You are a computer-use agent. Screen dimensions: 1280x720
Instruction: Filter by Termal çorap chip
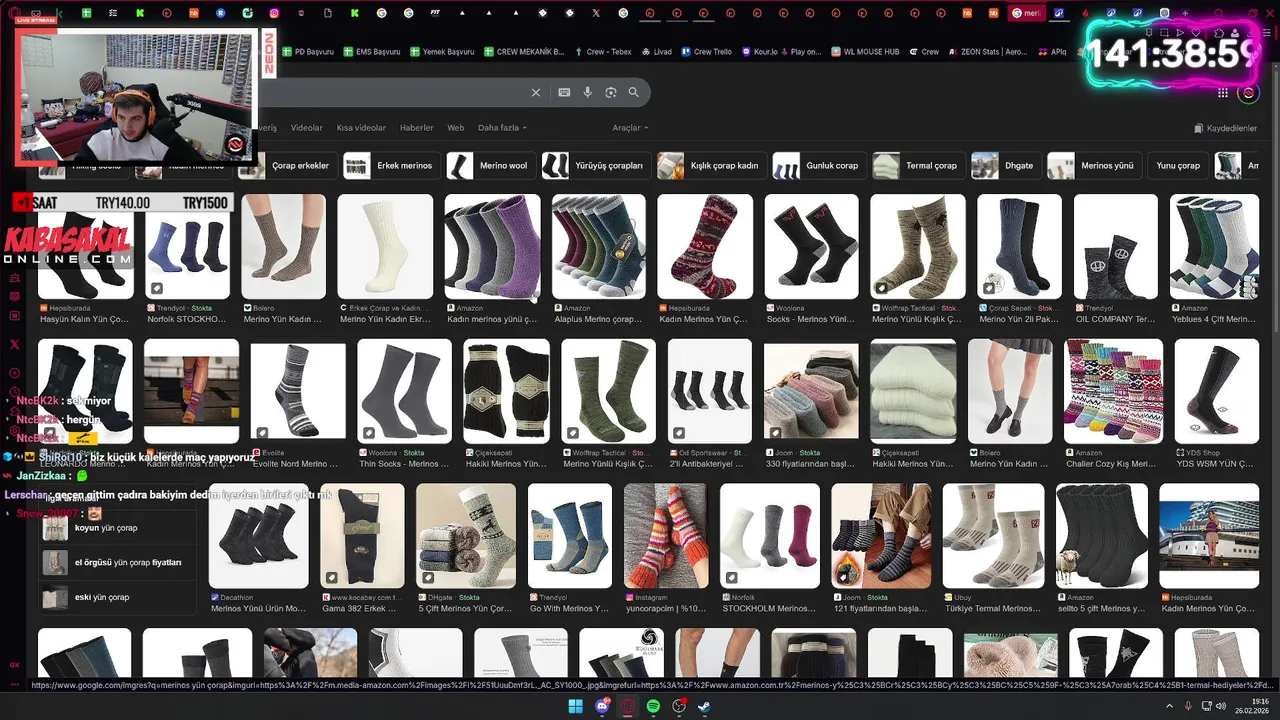(918, 166)
